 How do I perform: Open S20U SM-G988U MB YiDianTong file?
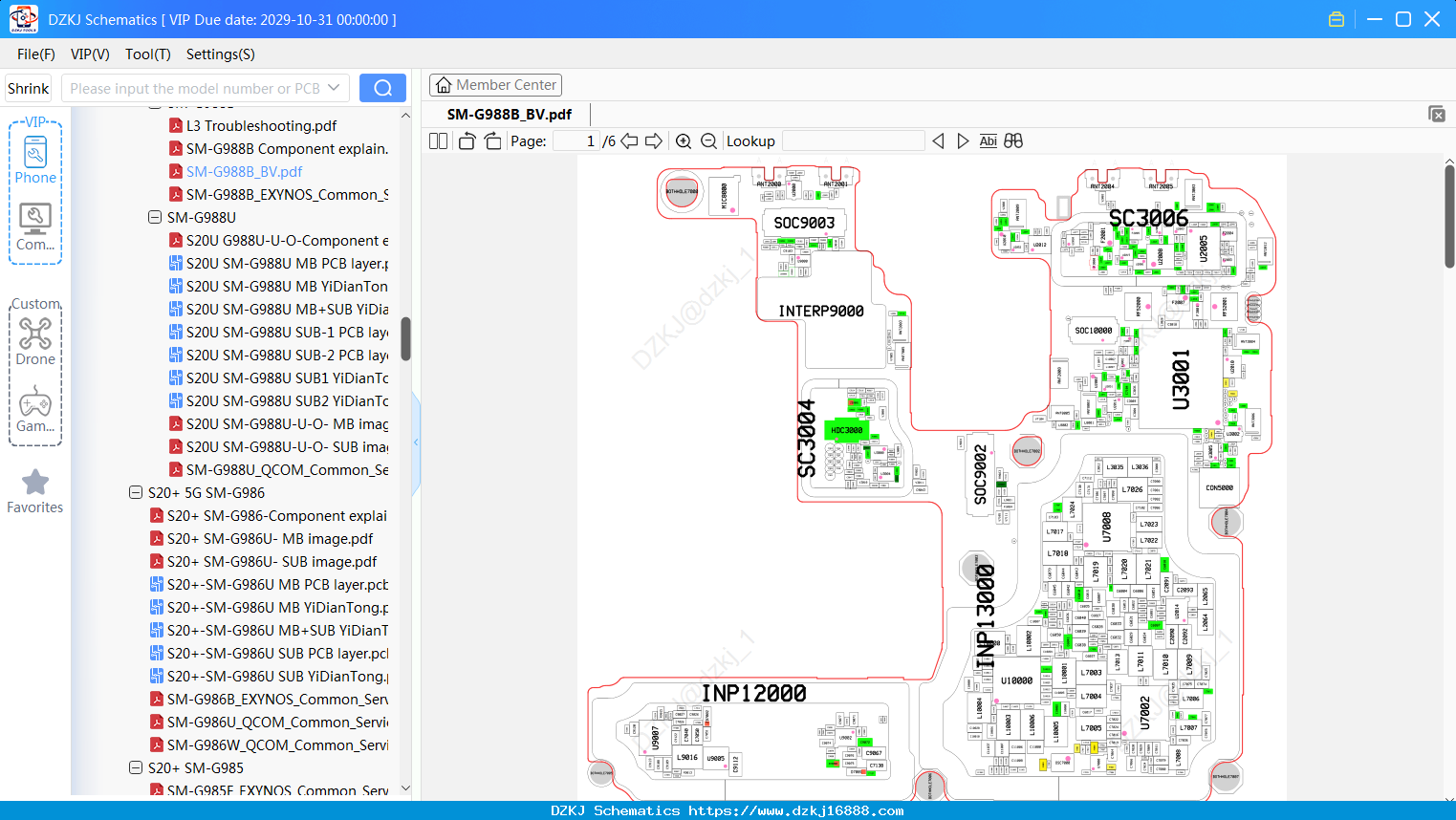click(287, 286)
